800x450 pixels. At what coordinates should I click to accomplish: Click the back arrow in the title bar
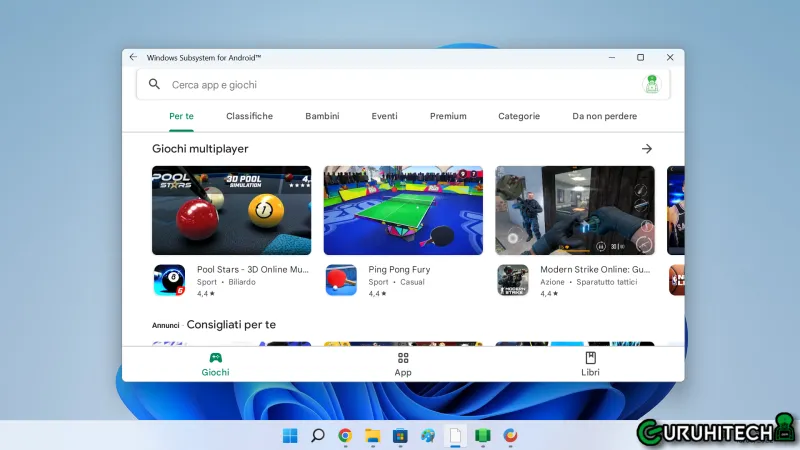click(133, 57)
